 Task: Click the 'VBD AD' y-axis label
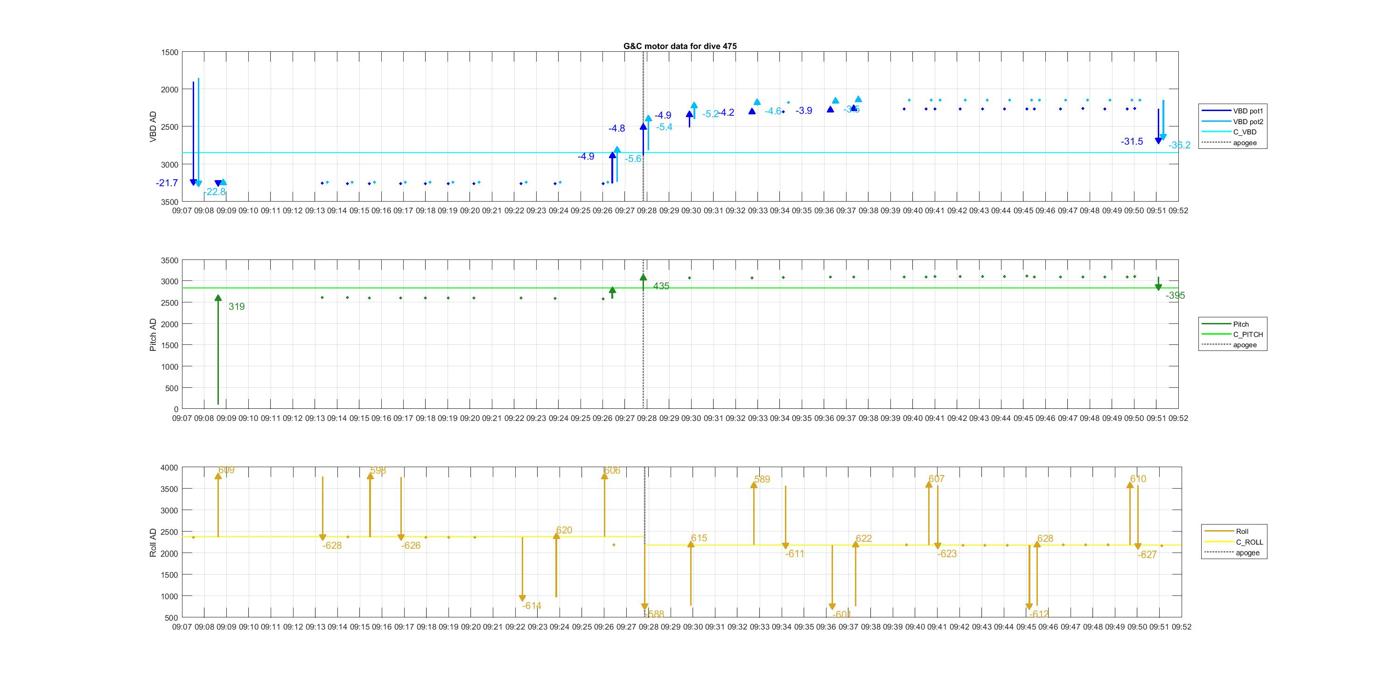tap(153, 126)
